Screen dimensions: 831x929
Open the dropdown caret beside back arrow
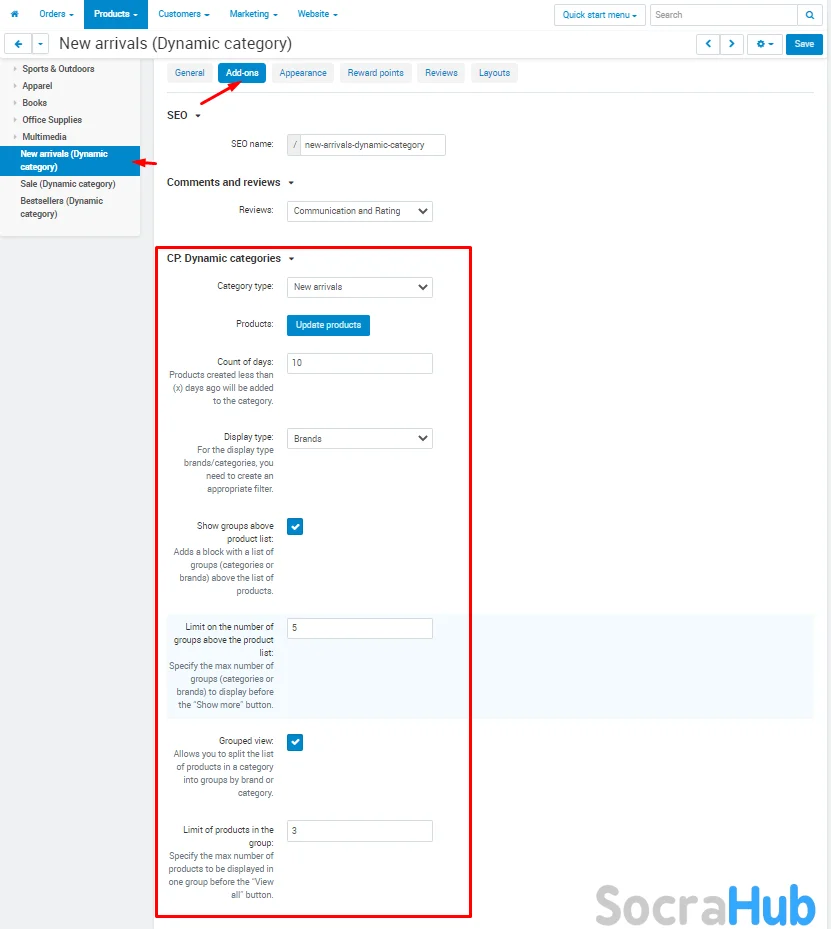click(x=40, y=44)
